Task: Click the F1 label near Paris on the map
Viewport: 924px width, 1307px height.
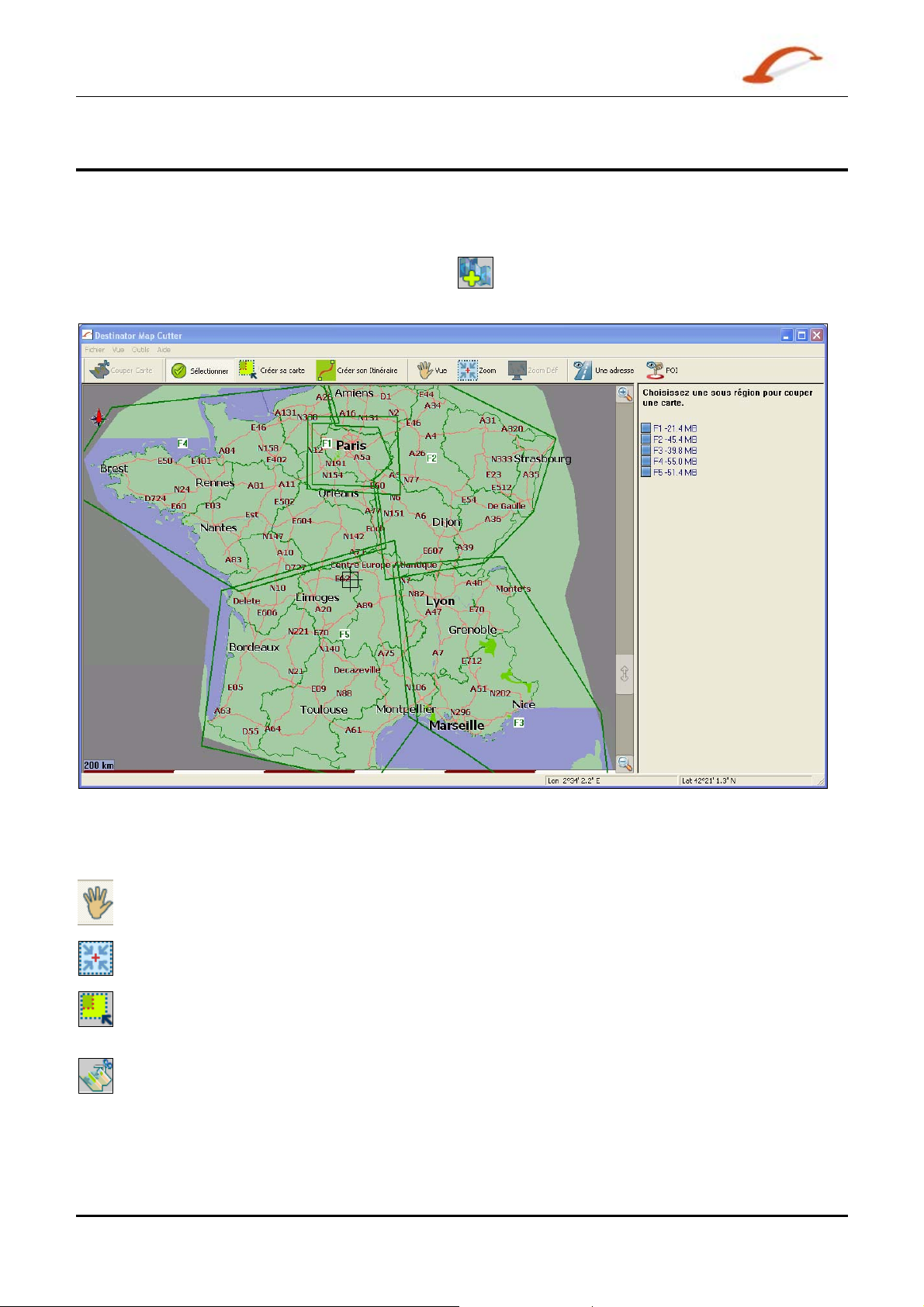Action: click(x=327, y=444)
